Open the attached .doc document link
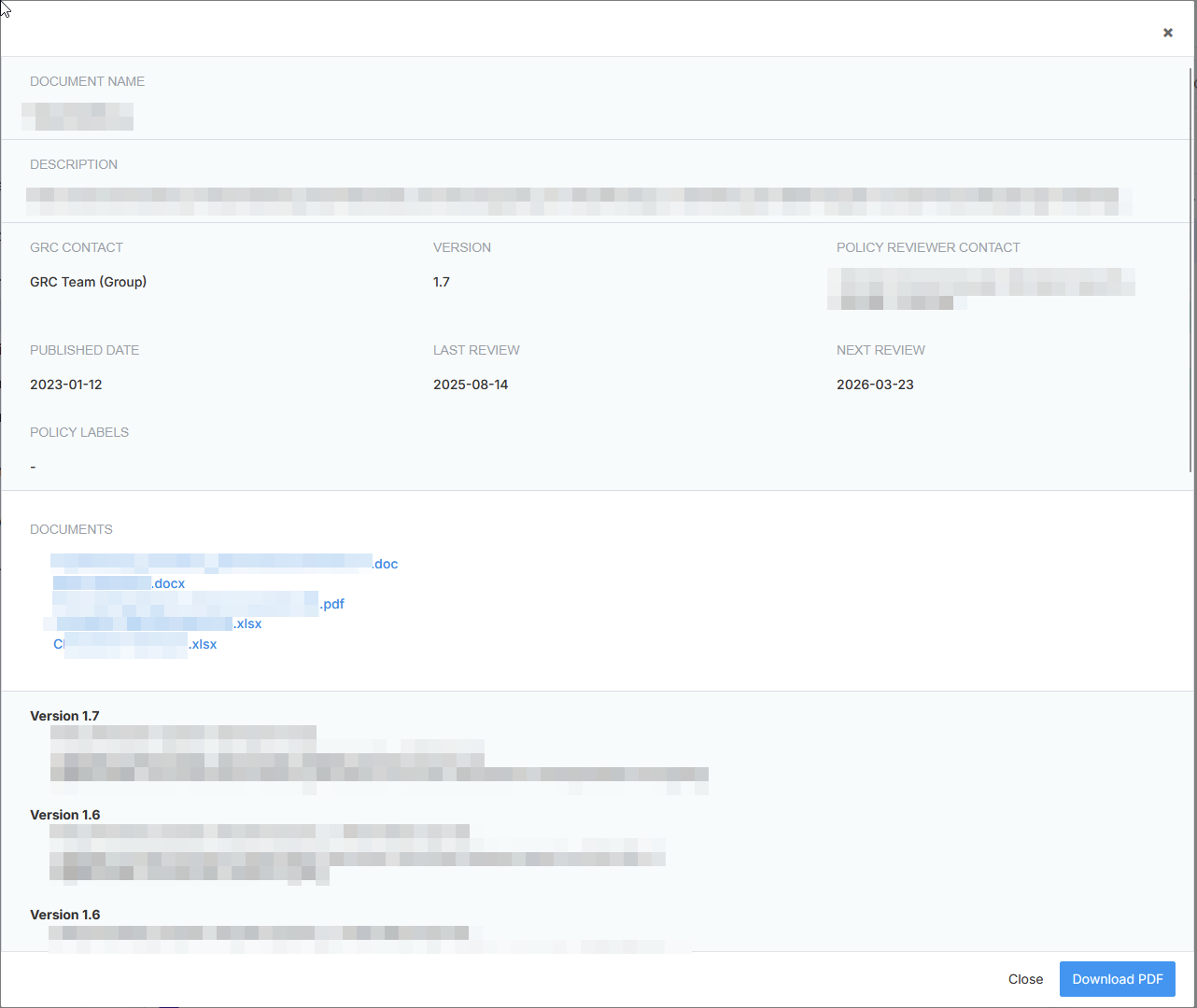Image resolution: width=1197 pixels, height=1008 pixels. coord(224,564)
